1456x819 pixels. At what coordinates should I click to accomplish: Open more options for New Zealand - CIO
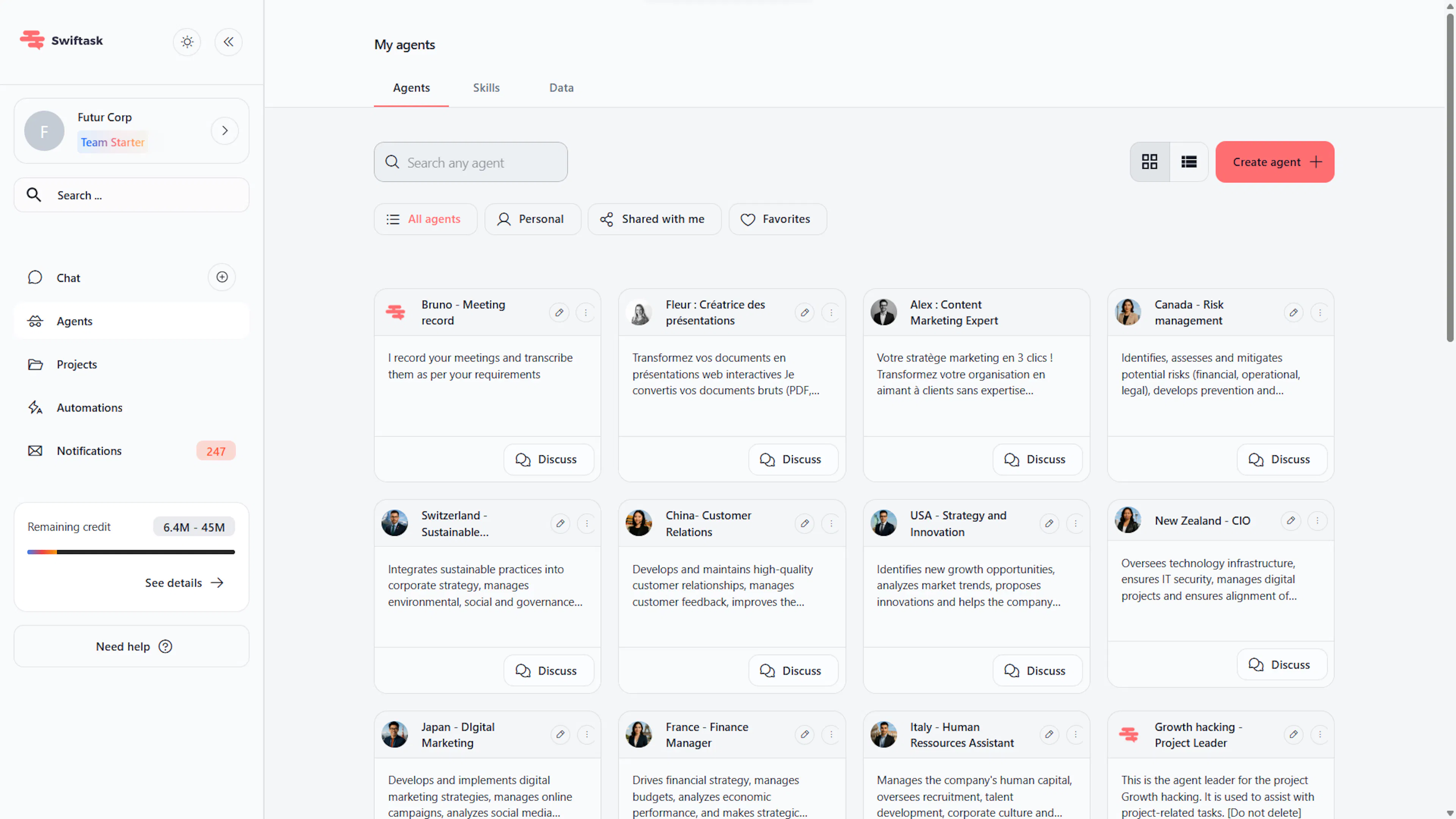(x=1318, y=521)
